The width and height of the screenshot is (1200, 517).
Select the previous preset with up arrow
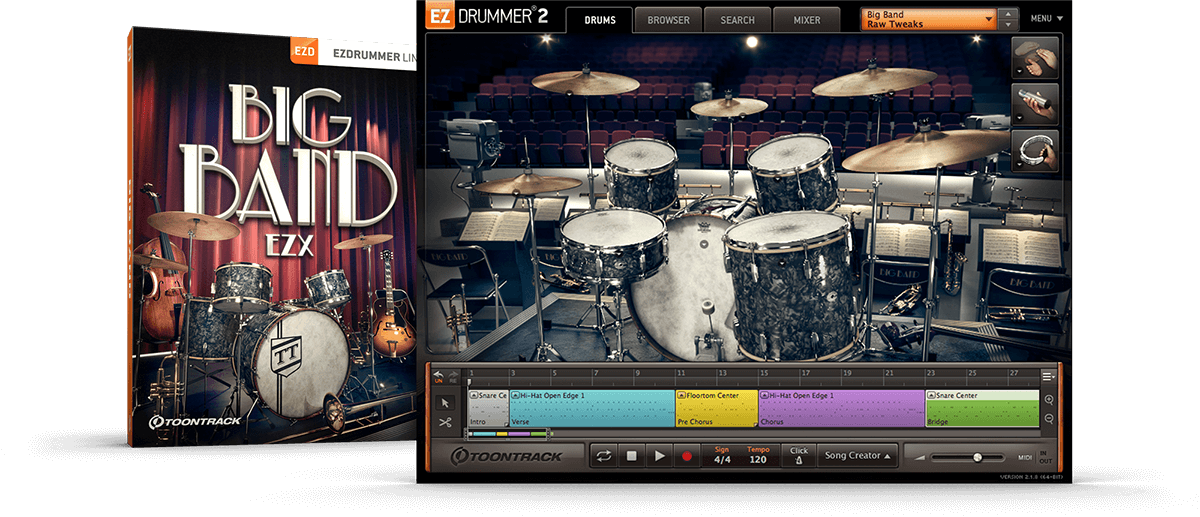point(1010,14)
